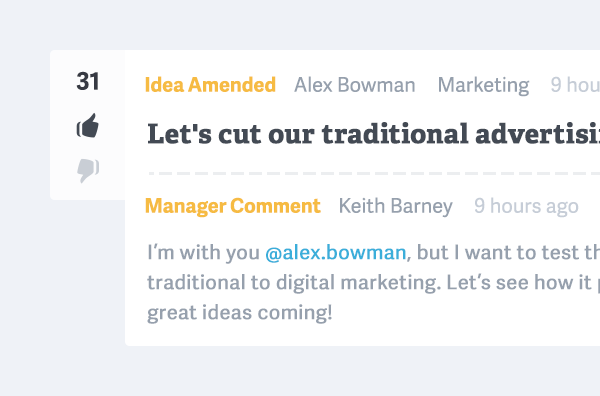Screen dimensions: 600x396
Task: Click the word Barney in commenter name
Action: point(422,206)
